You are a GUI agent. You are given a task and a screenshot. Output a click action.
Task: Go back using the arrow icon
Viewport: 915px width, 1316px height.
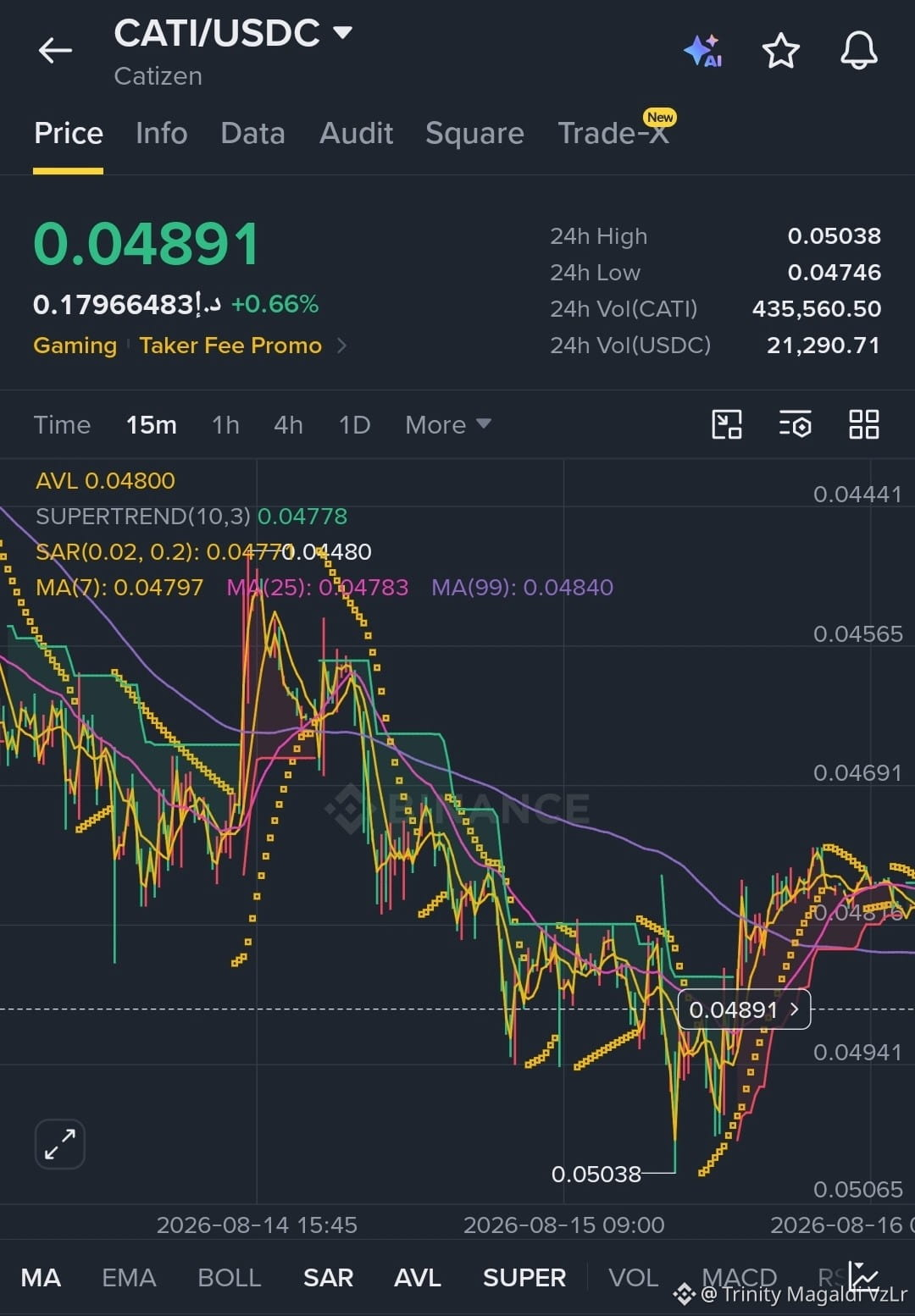click(x=55, y=51)
